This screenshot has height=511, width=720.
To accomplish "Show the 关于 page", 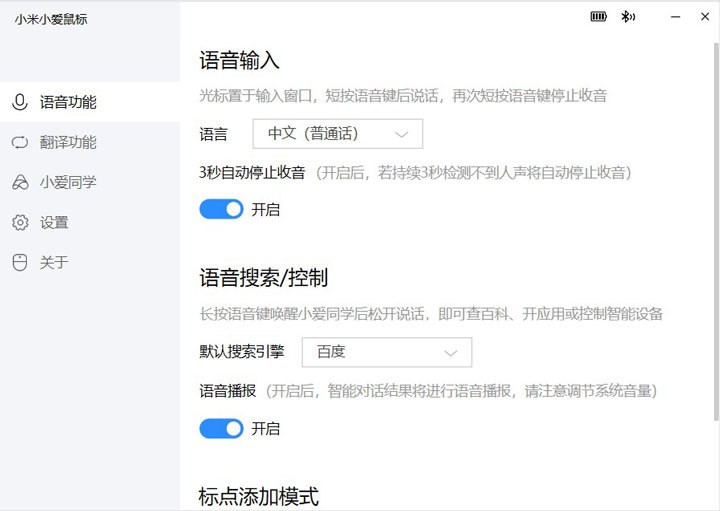I will coord(90,263).
